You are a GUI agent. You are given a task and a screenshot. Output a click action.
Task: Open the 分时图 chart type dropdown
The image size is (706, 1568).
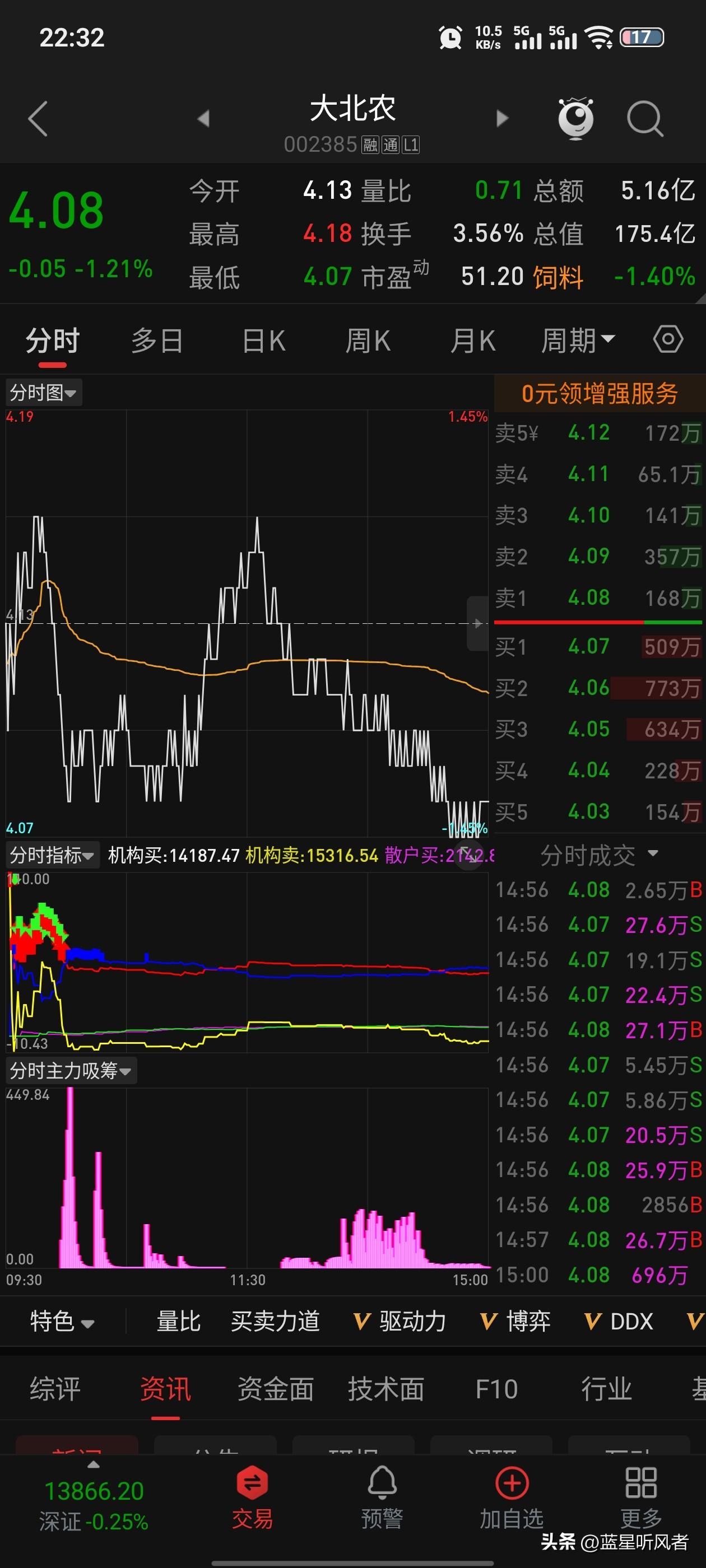pyautogui.click(x=43, y=393)
